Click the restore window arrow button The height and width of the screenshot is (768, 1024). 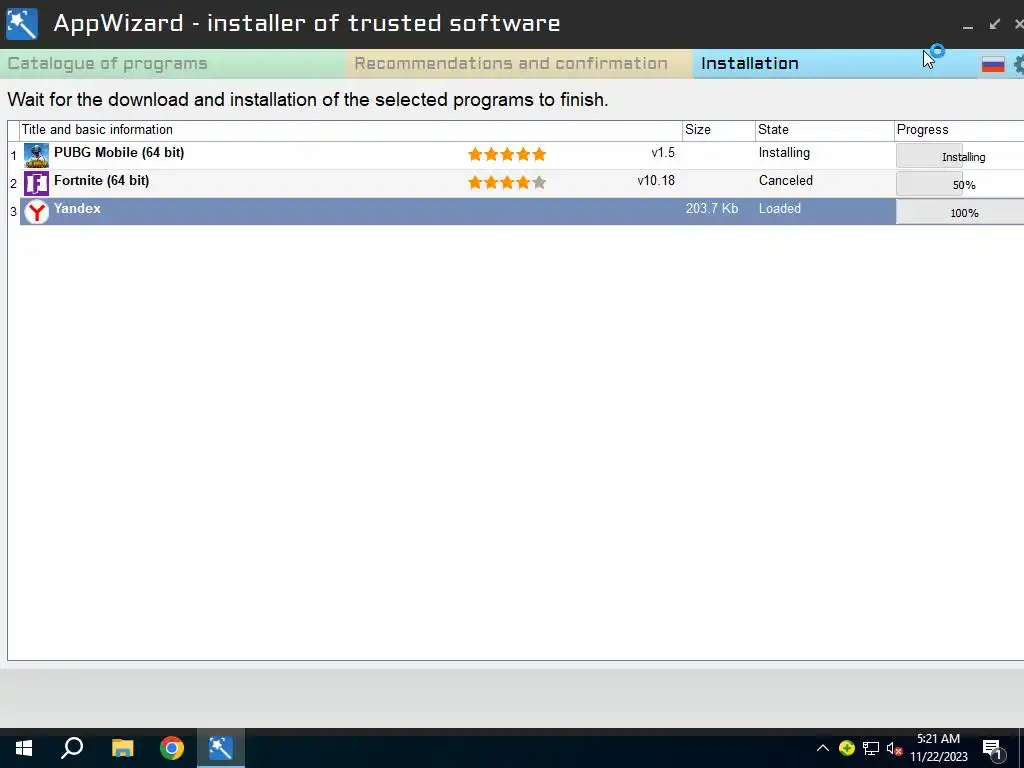pyautogui.click(x=995, y=24)
